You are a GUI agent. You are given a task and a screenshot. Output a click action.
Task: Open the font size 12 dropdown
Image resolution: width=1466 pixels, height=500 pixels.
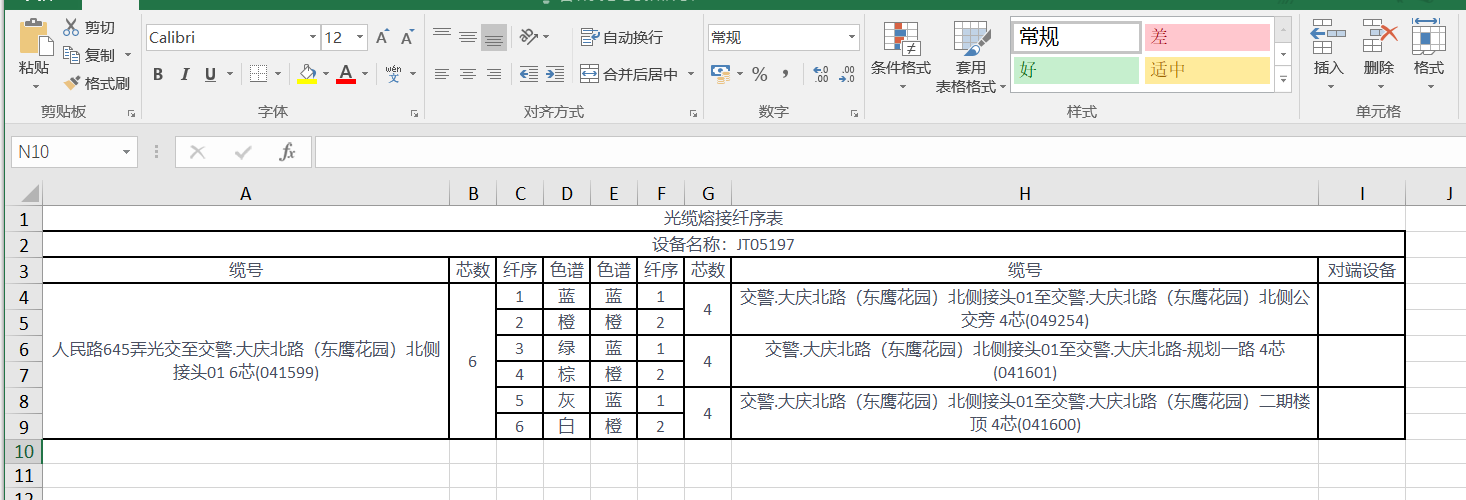tap(361, 38)
